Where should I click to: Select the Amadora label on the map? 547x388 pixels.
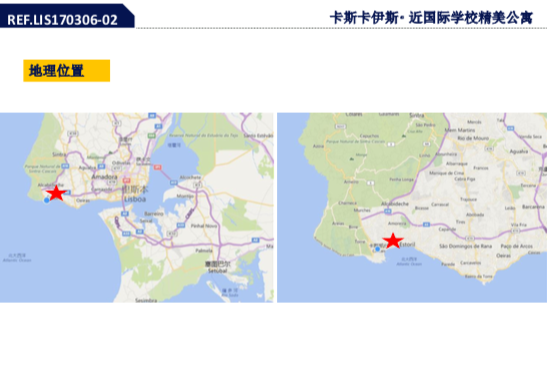[x=104, y=177]
